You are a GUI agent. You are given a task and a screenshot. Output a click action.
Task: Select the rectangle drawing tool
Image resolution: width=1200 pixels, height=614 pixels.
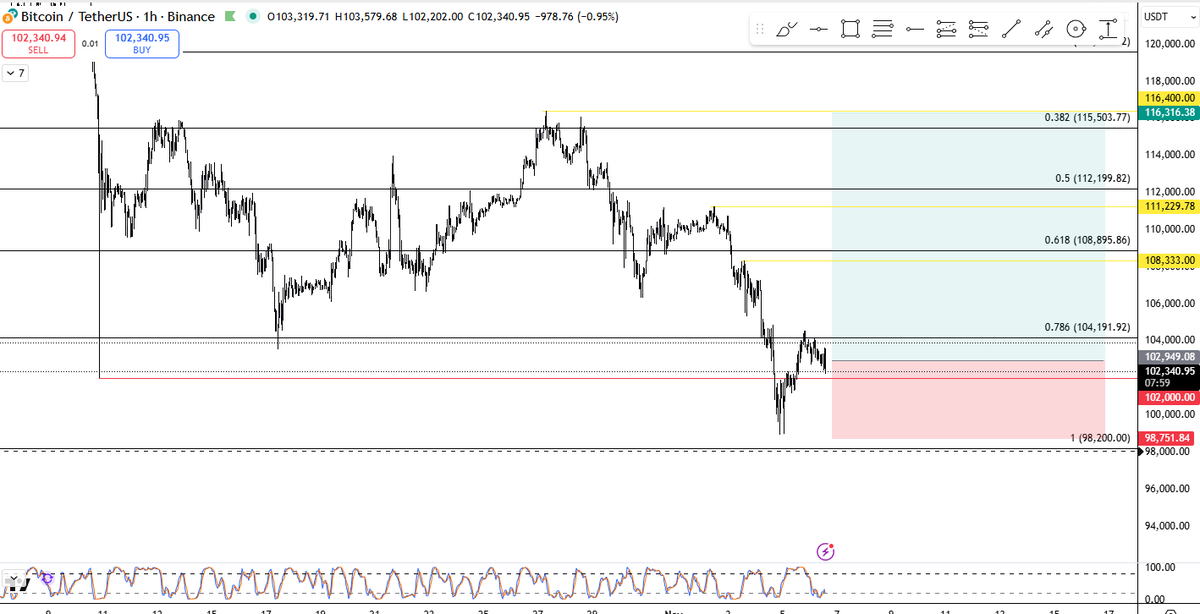[851, 29]
